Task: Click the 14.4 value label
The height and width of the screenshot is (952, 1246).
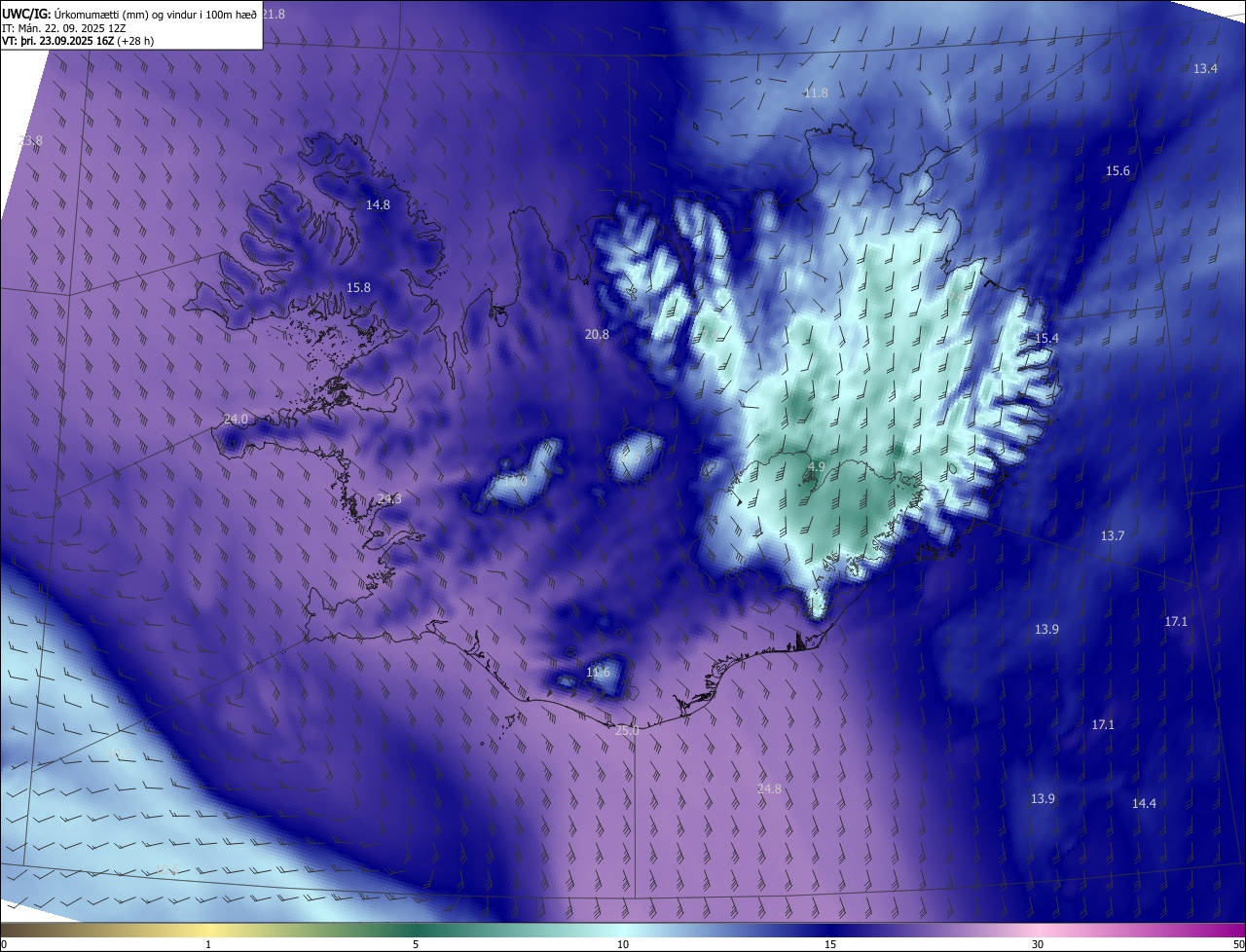Action: click(1144, 803)
